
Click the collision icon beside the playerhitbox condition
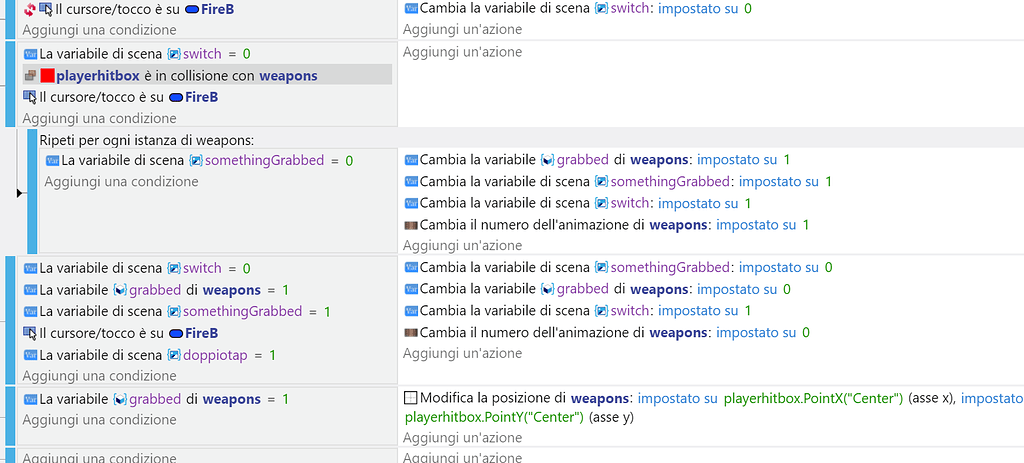click(x=30, y=76)
